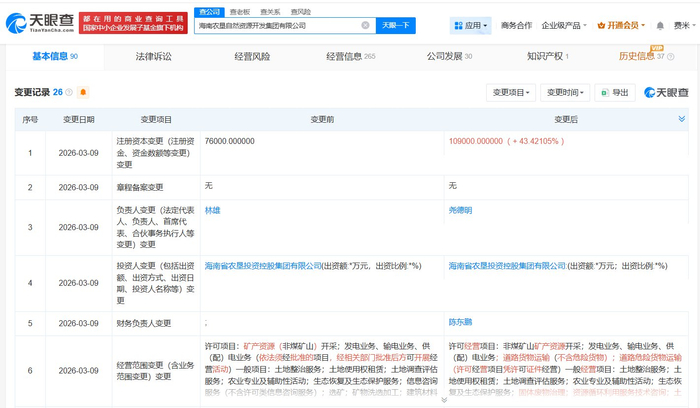This screenshot has height=408, width=700.
Task: Switch to the 经营风险 tab
Action: tap(253, 56)
